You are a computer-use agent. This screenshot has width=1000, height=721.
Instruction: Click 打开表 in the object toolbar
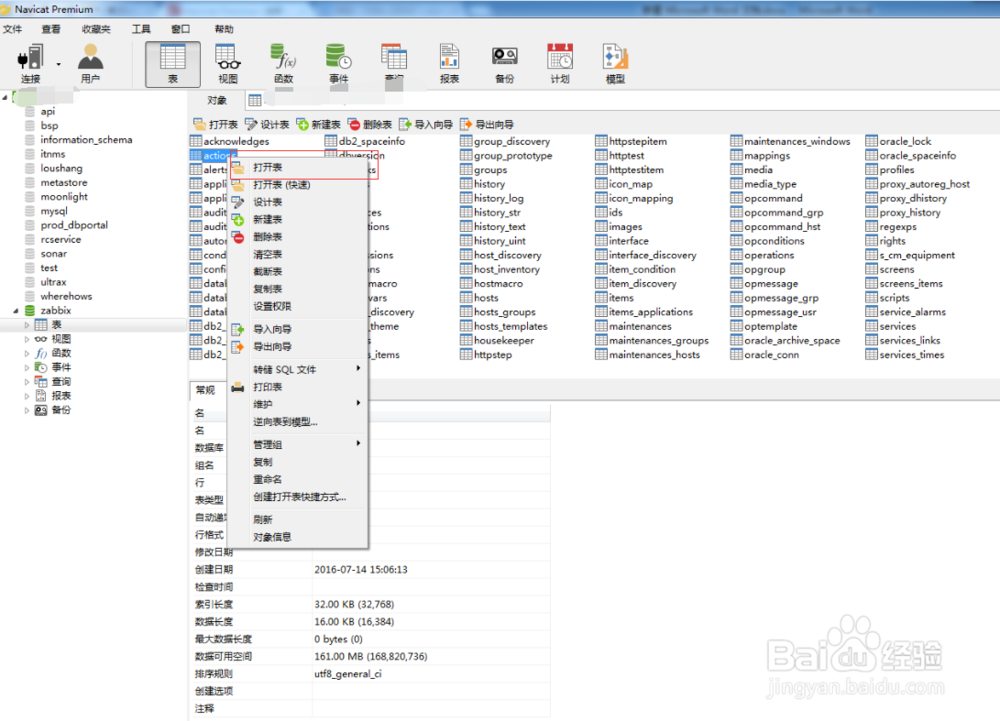216,124
